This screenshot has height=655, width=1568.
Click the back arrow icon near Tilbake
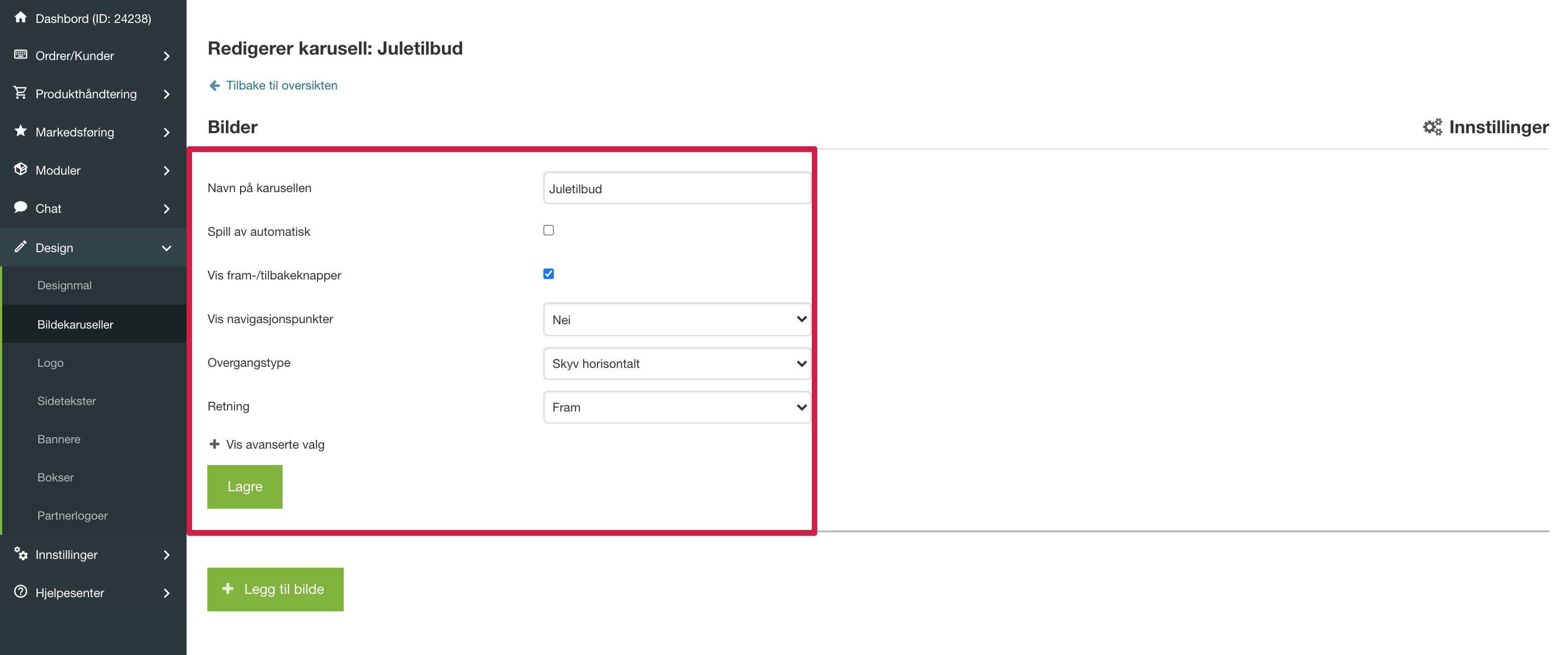tap(214, 85)
